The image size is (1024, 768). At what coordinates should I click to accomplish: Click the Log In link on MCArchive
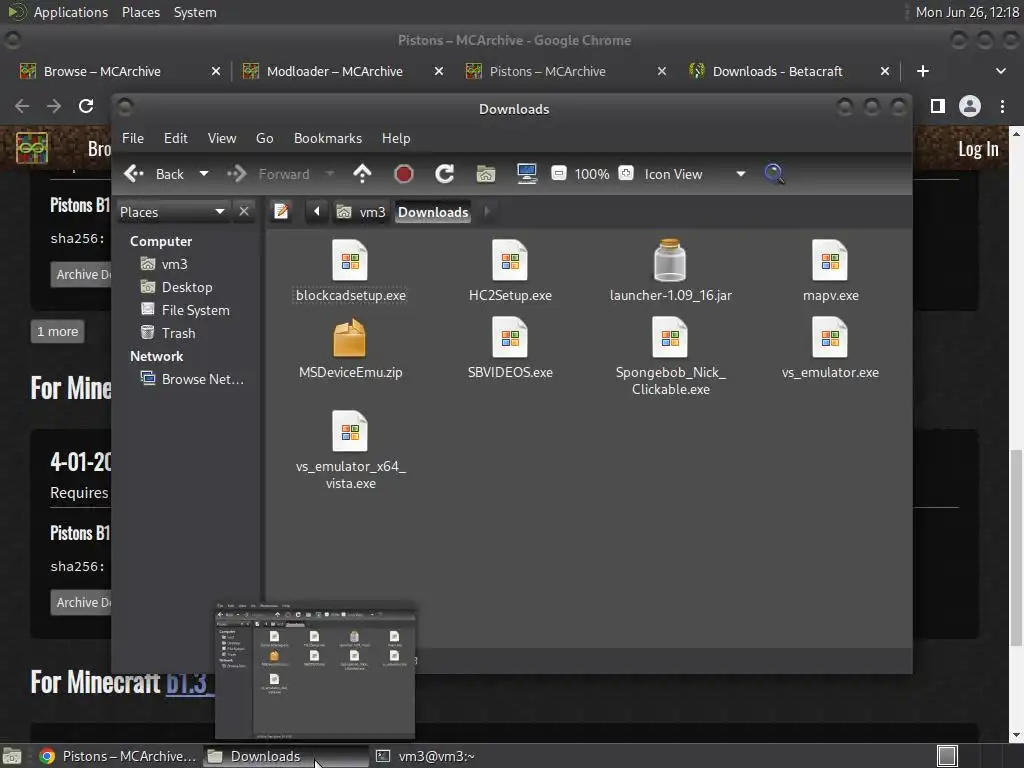[978, 149]
